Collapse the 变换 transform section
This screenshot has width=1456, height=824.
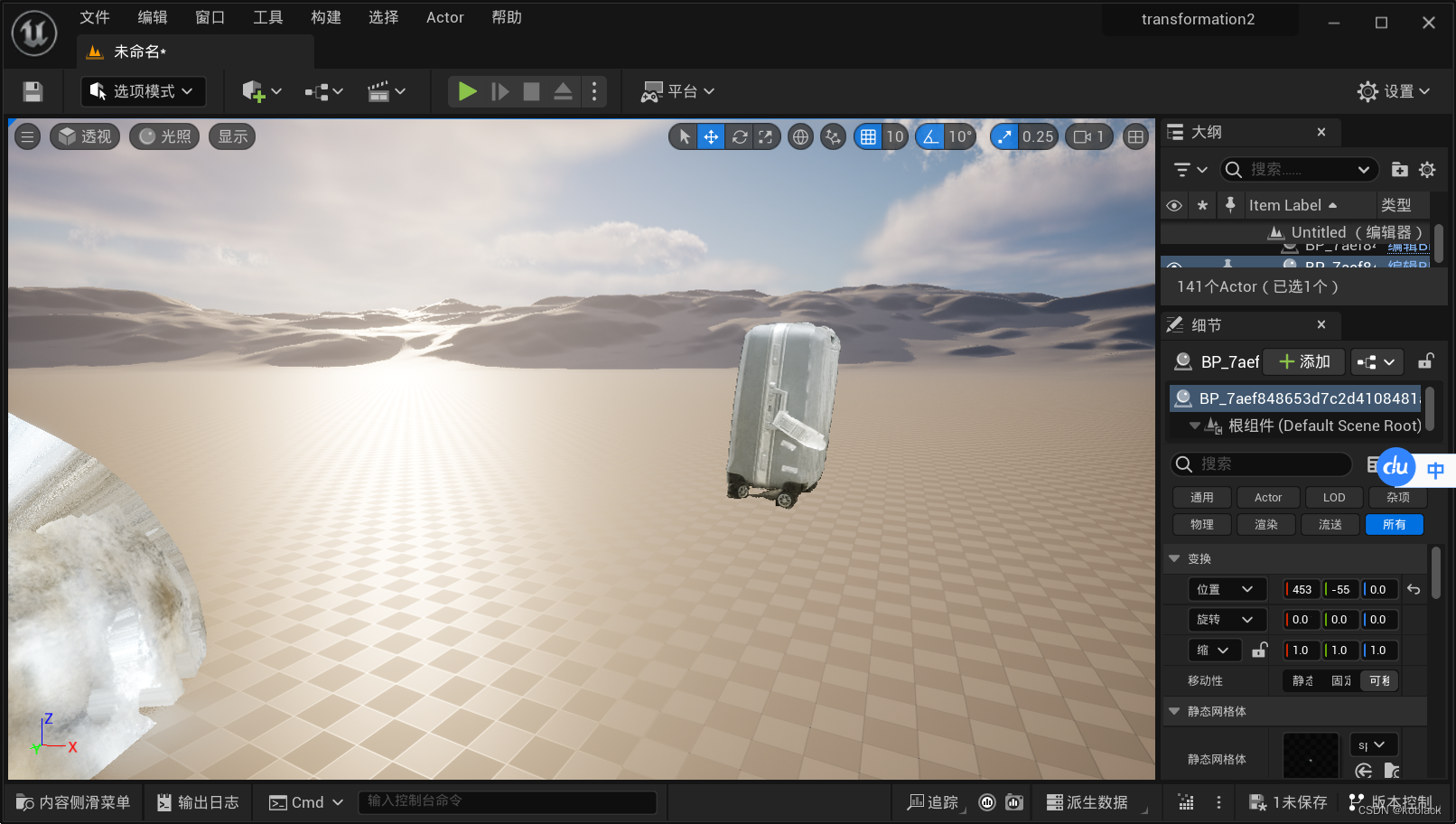[x=1174, y=558]
